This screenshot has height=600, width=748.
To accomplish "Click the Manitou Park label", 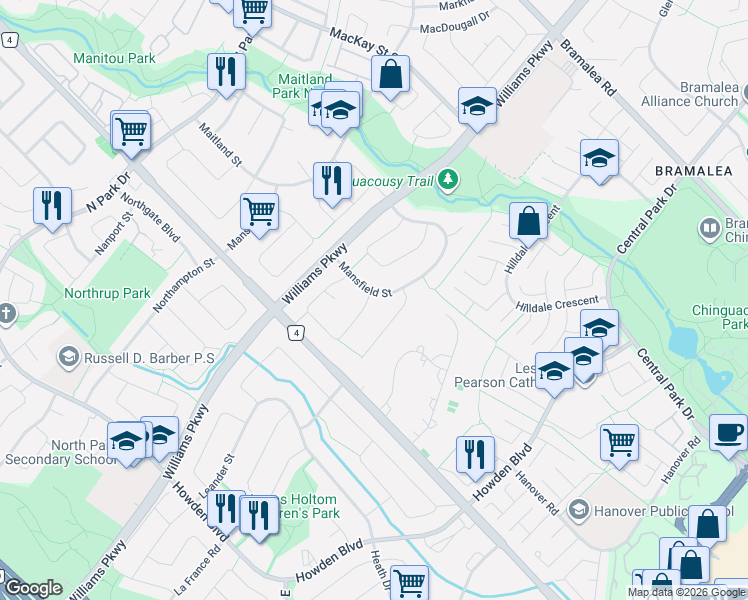I will pos(114,58).
